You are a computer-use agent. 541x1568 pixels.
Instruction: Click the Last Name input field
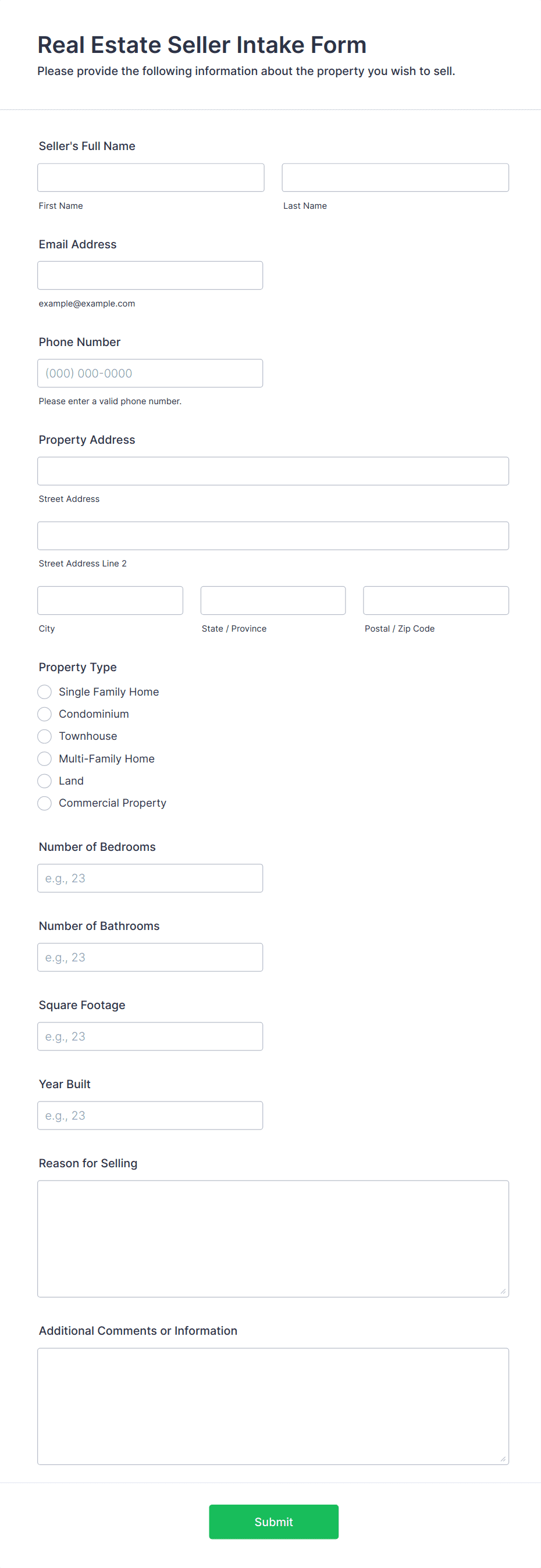click(x=395, y=178)
